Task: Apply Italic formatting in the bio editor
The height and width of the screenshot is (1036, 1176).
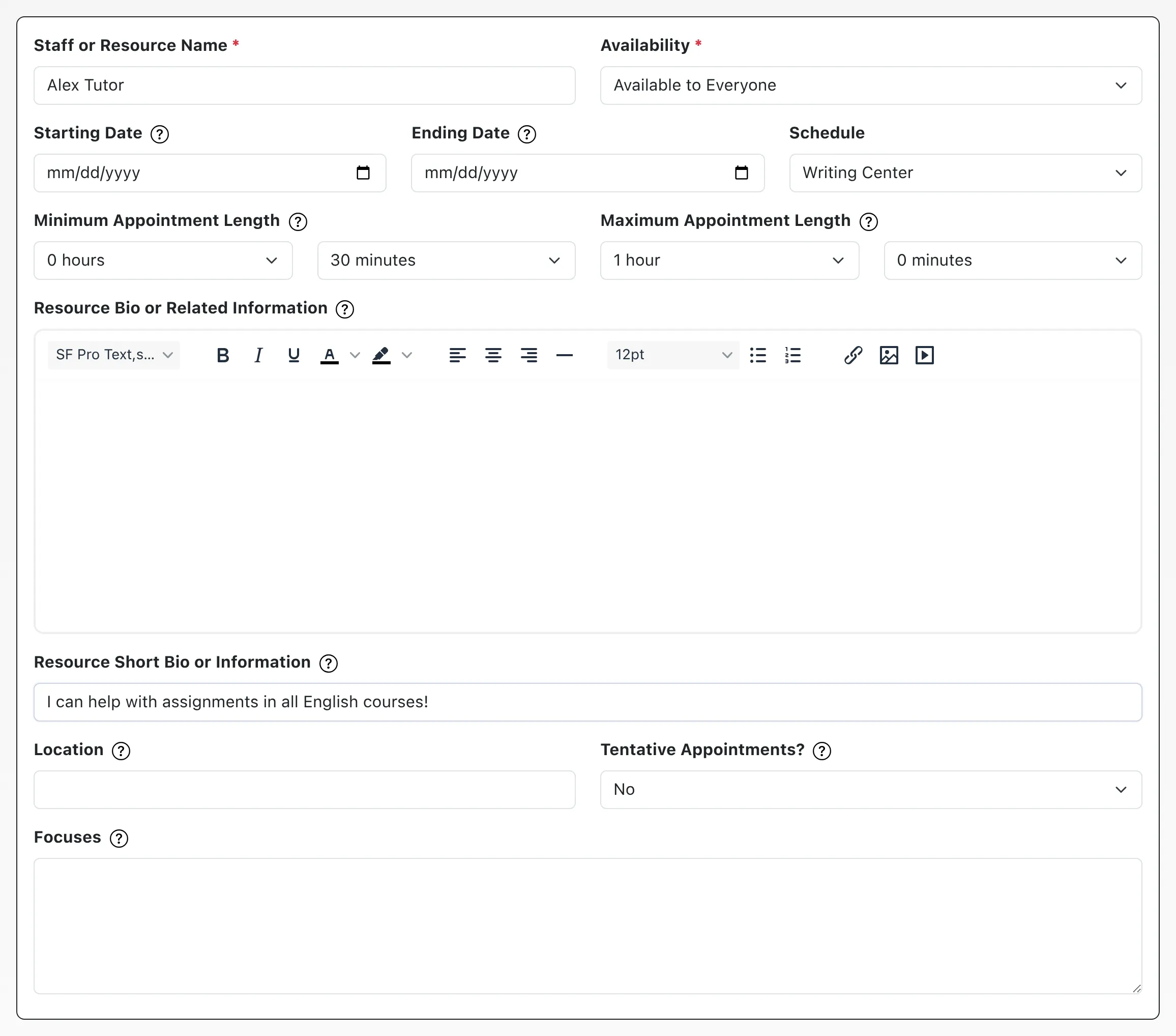Action: pyautogui.click(x=258, y=355)
